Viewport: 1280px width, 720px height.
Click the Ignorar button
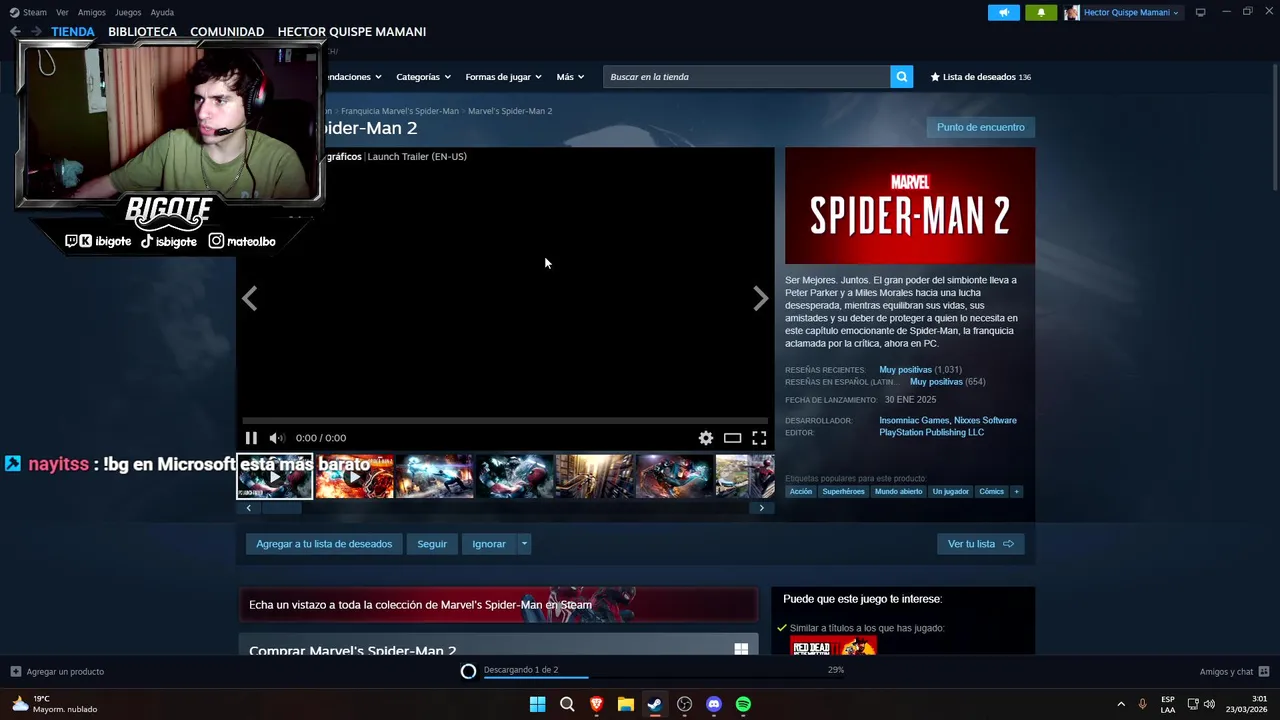489,544
